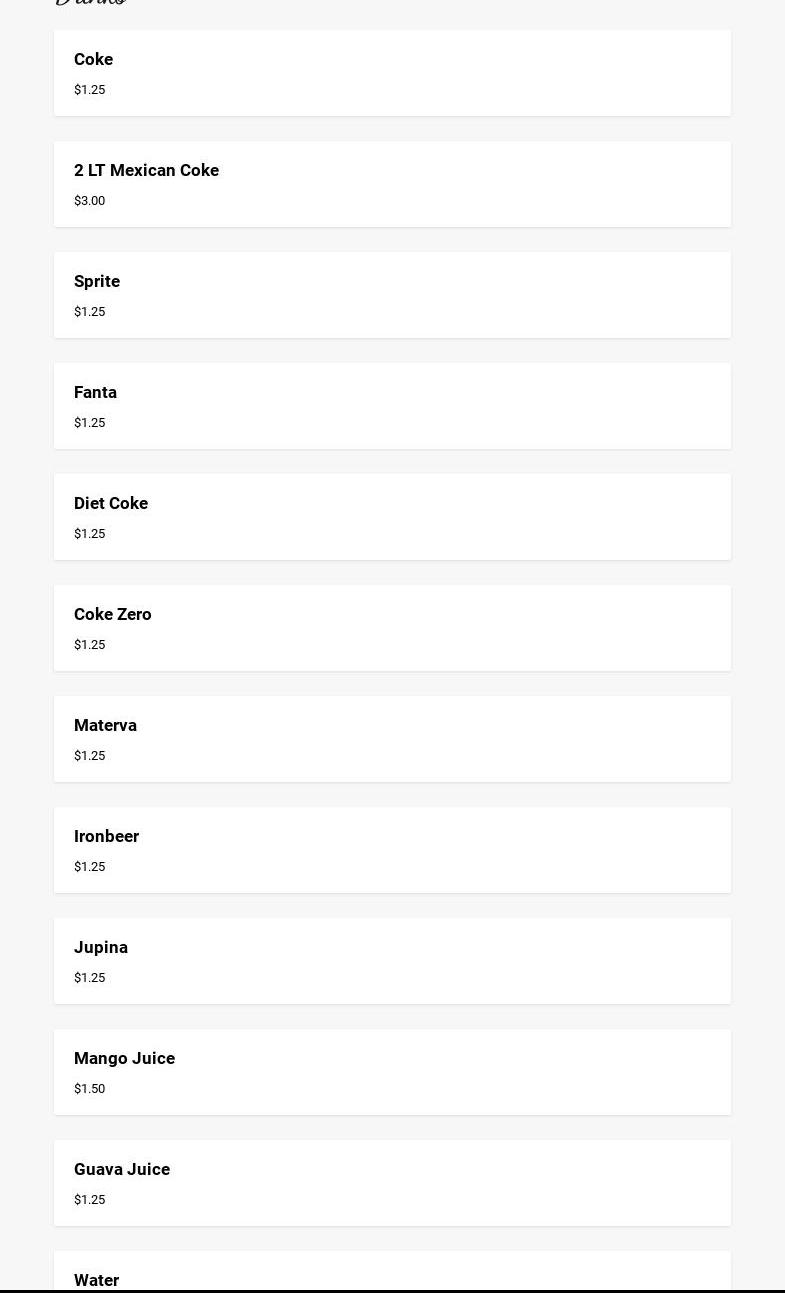This screenshot has height=1293, width=785.
Task: Click the price under Ironbeer
Action: pyautogui.click(x=89, y=867)
